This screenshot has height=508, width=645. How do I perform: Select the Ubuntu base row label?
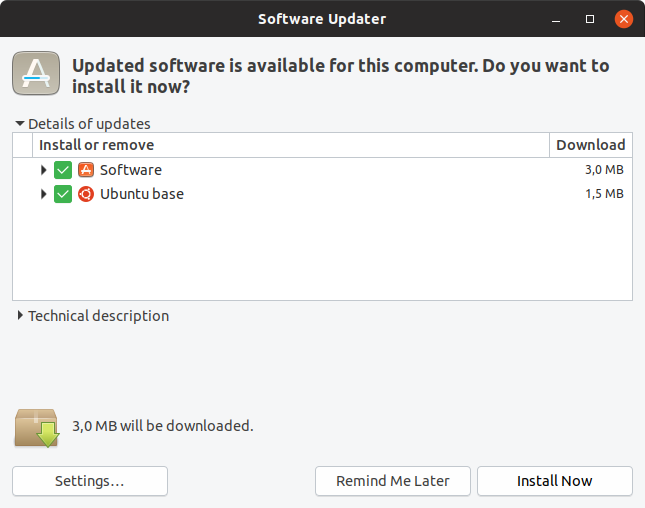(142, 194)
